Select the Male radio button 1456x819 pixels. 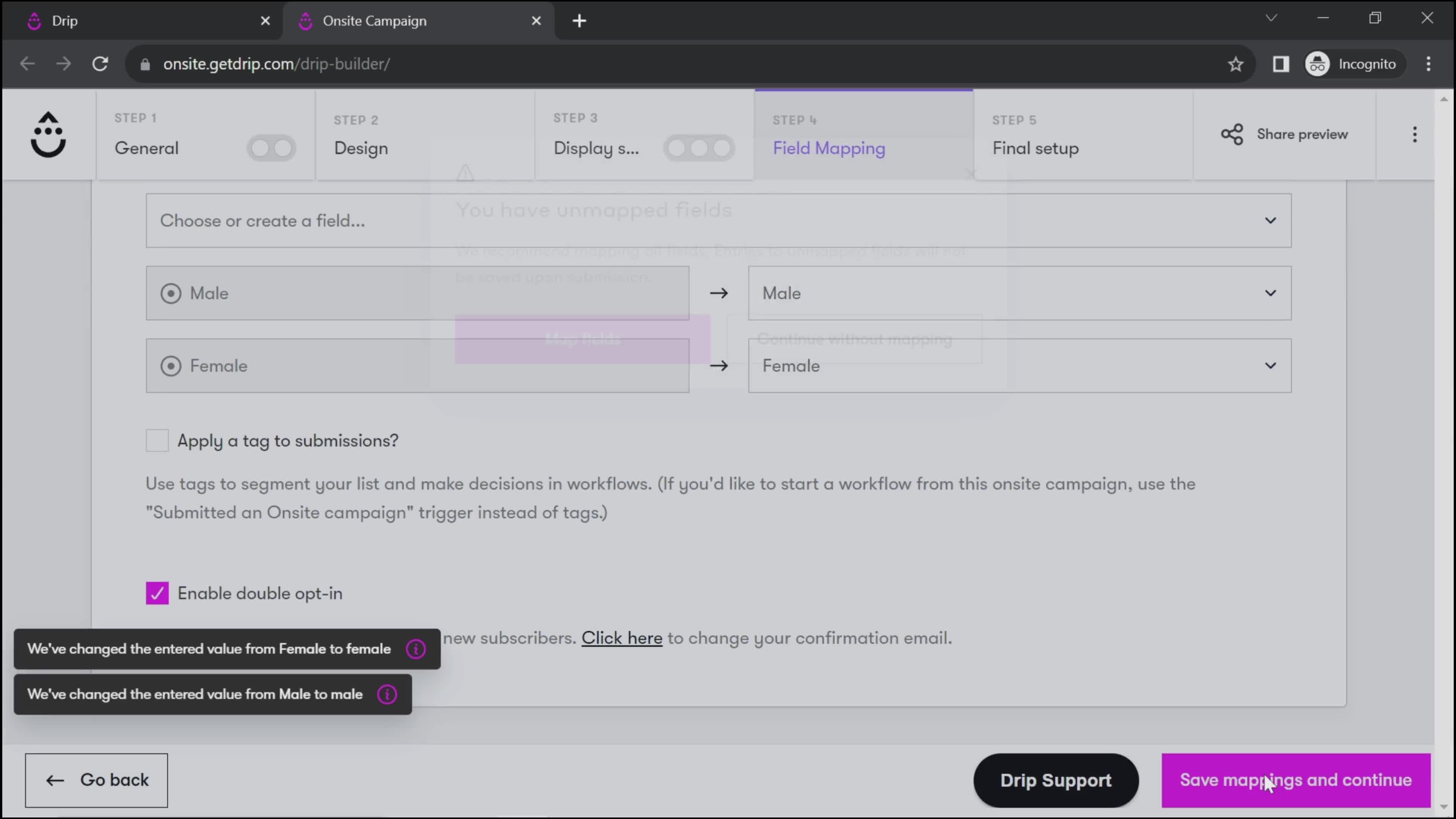point(170,293)
